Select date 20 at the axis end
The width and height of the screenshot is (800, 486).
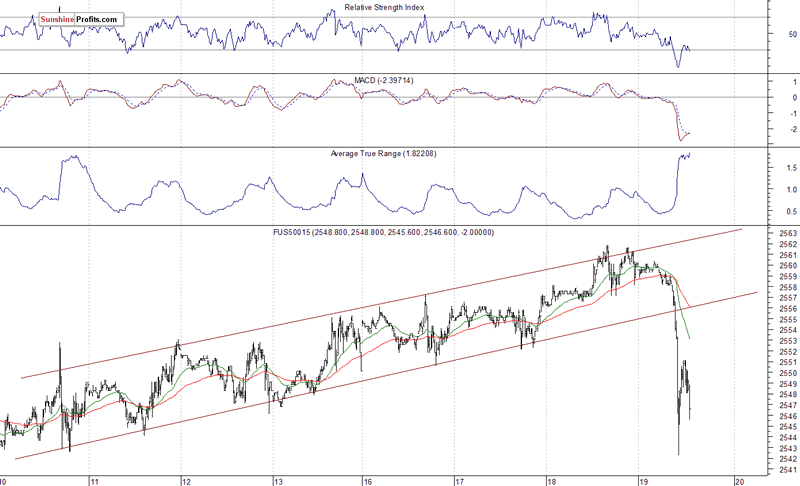pos(736,479)
